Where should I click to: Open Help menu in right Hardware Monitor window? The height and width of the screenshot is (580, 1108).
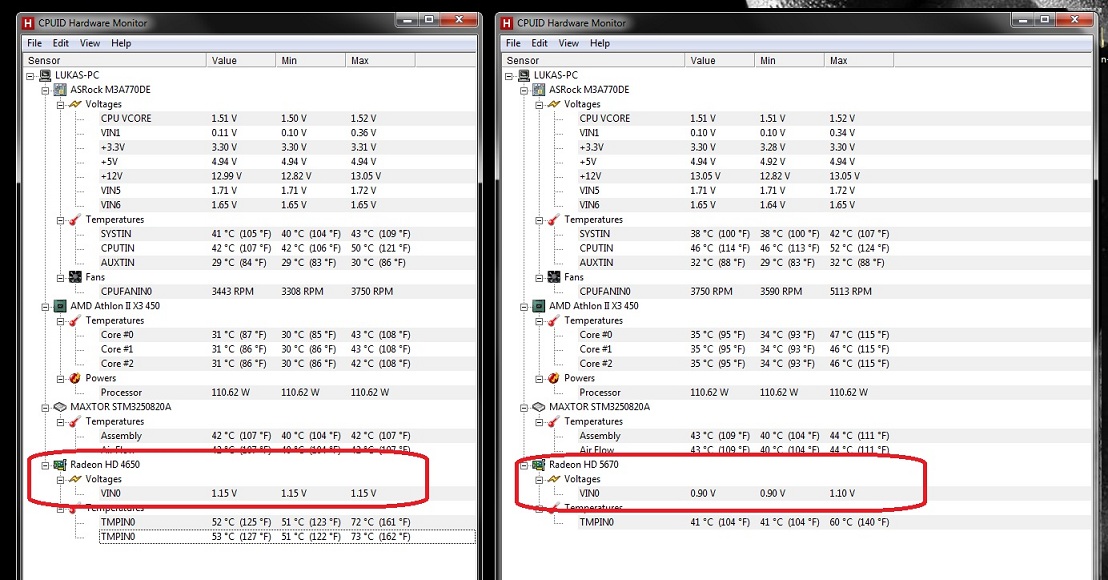click(599, 43)
